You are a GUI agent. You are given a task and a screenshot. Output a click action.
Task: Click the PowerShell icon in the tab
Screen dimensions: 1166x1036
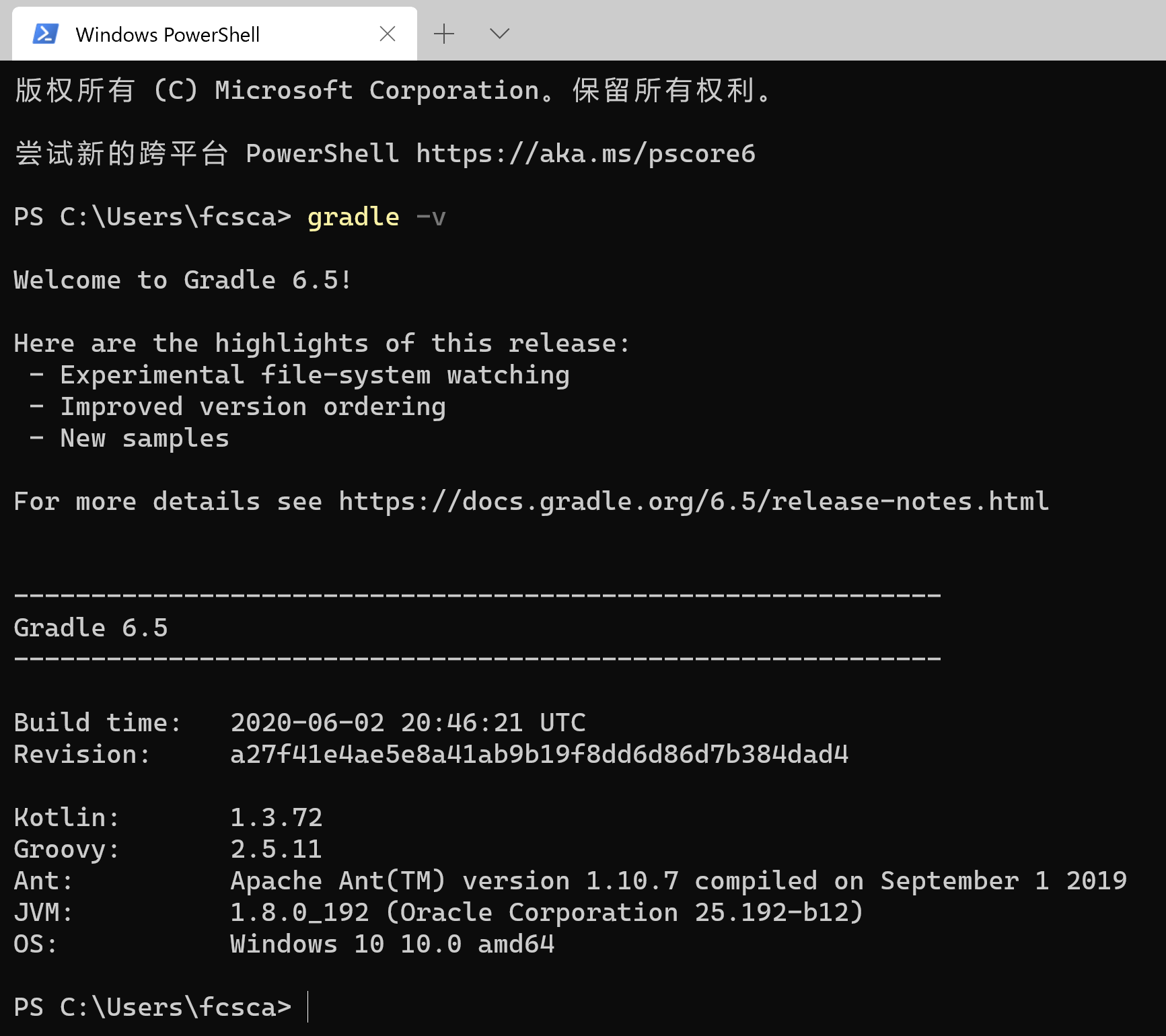click(x=46, y=34)
